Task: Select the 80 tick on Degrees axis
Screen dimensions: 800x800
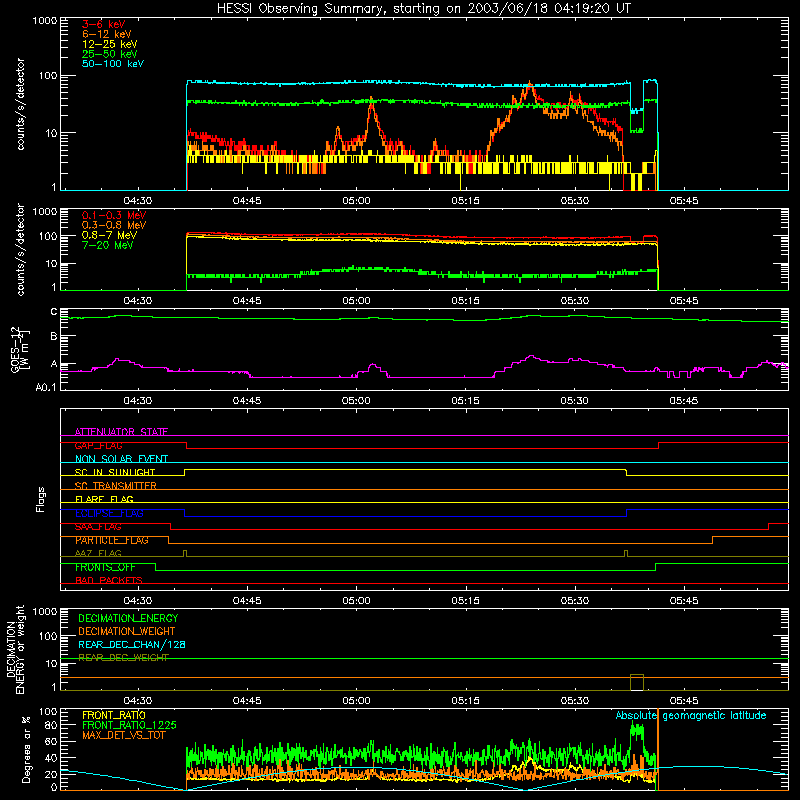Action: tap(51, 725)
